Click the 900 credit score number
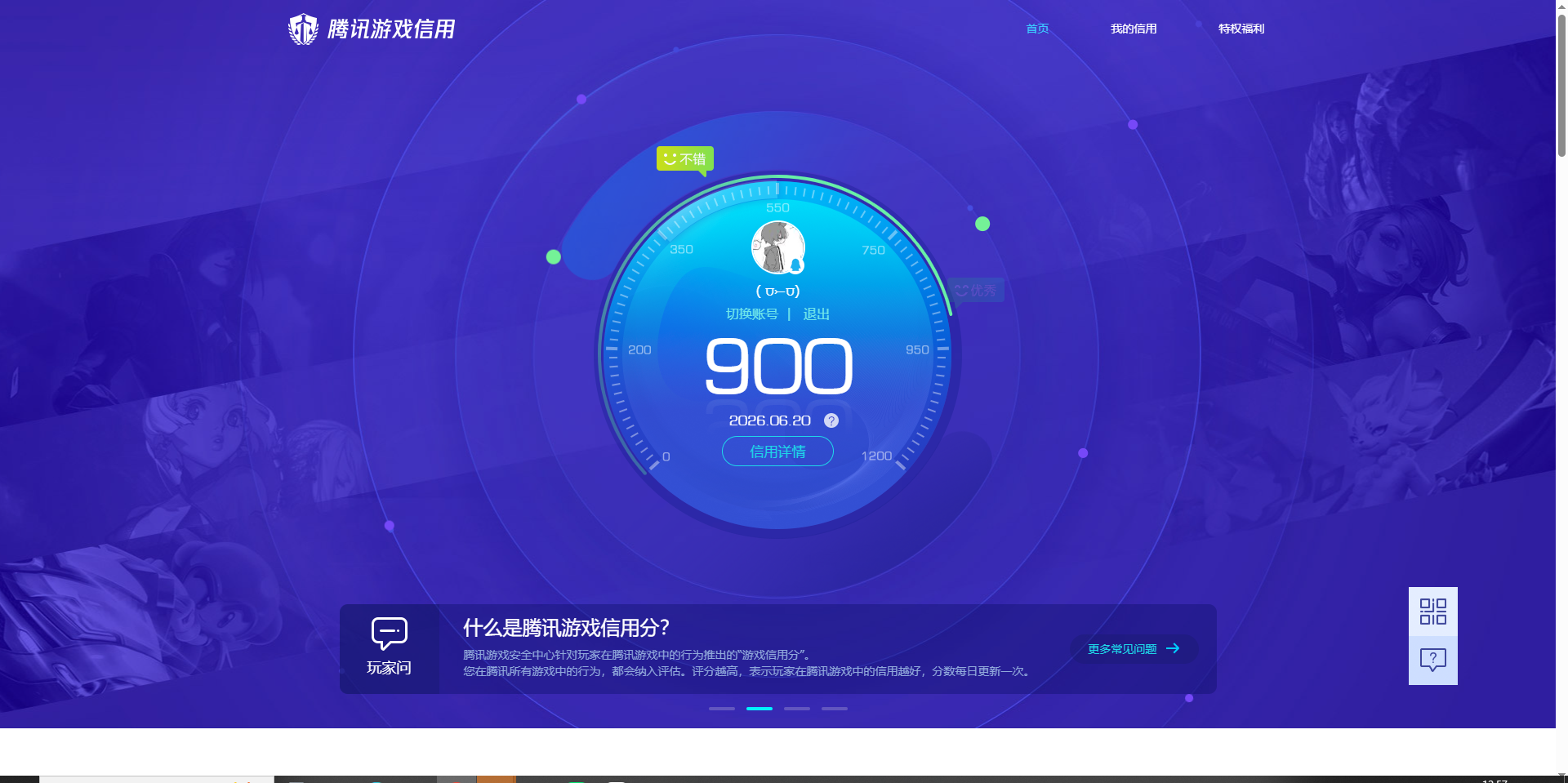Viewport: 1568px width, 783px height. [x=779, y=367]
